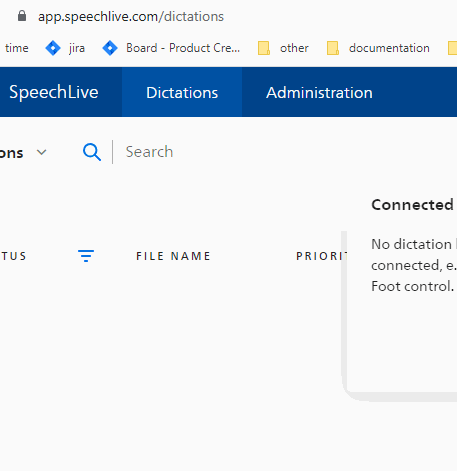
Task: Click the SpeechLive logo
Action: click(x=54, y=92)
